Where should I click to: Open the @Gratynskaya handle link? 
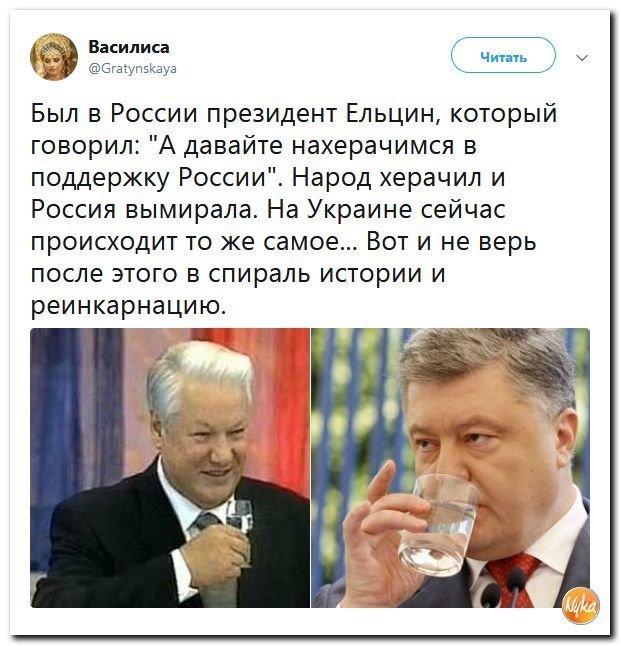pos(133,68)
